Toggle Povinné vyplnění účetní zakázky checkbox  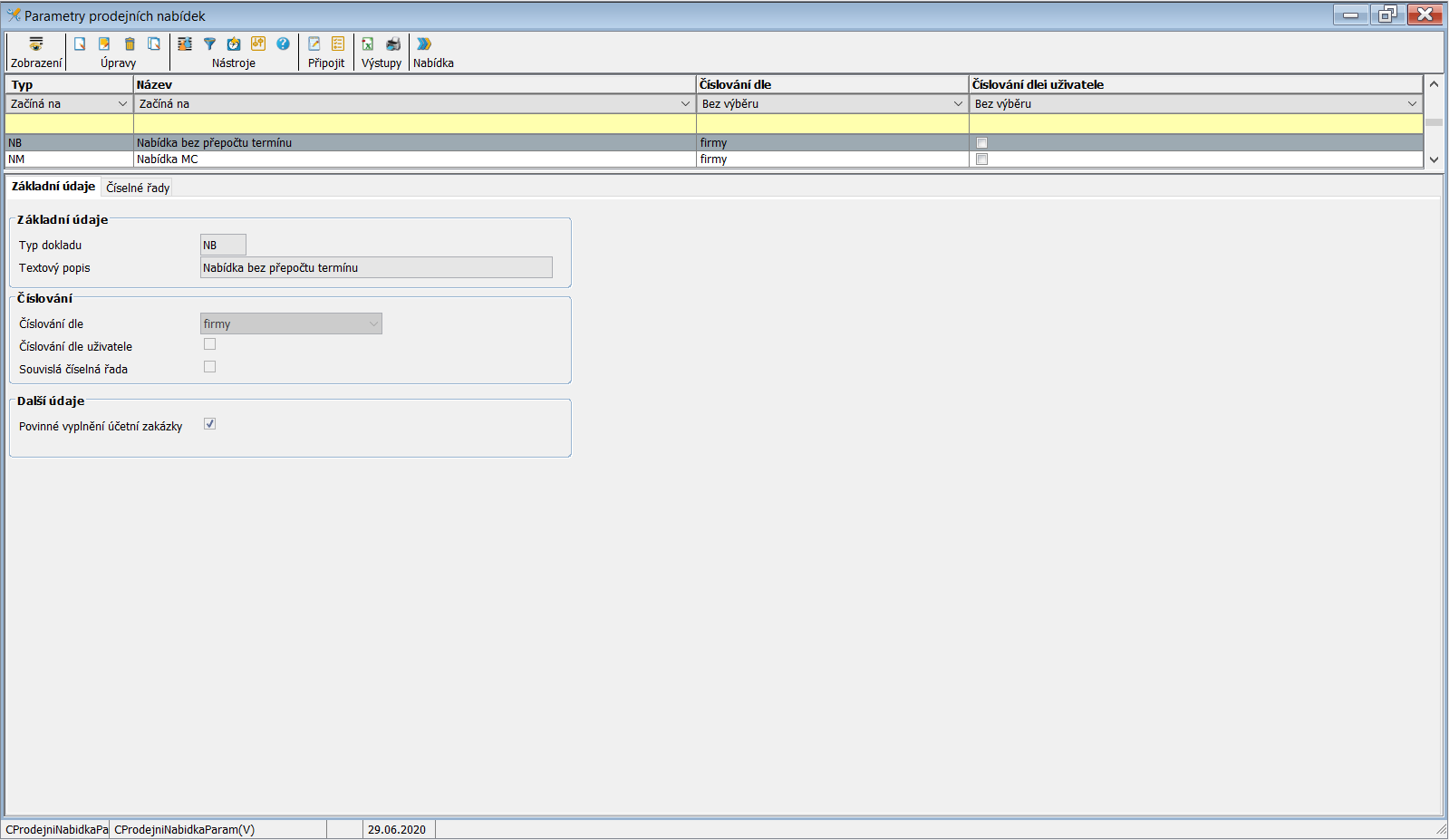pos(209,424)
